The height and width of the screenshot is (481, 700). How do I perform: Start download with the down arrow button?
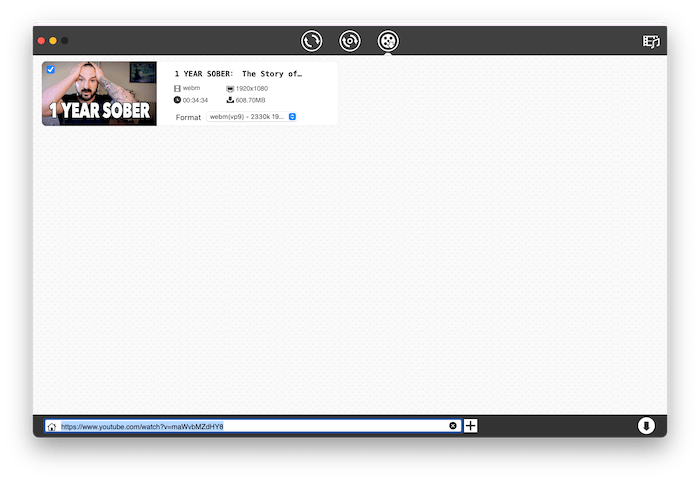pos(647,426)
